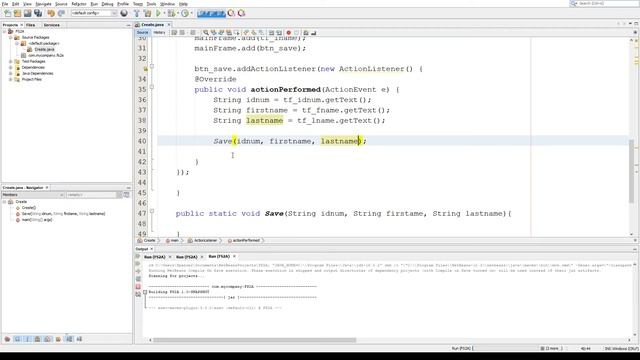Click the Output horizontal scrollbar

(254, 340)
